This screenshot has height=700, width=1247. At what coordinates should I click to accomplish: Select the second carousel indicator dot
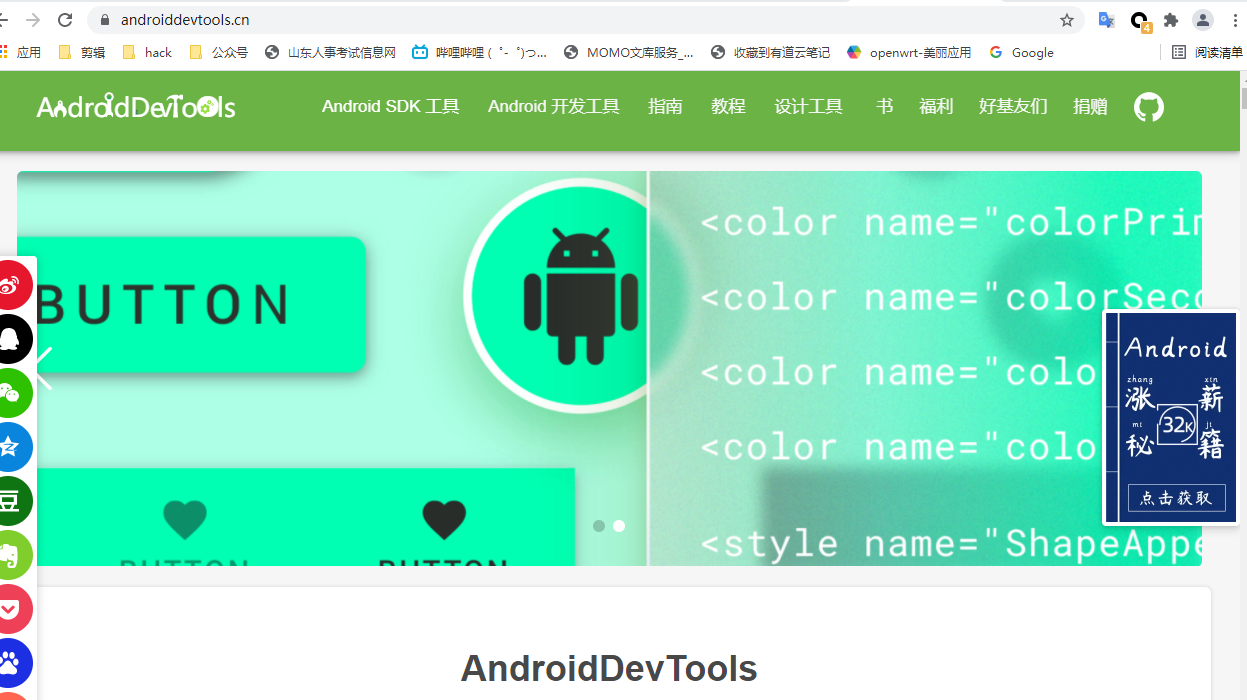coord(619,526)
